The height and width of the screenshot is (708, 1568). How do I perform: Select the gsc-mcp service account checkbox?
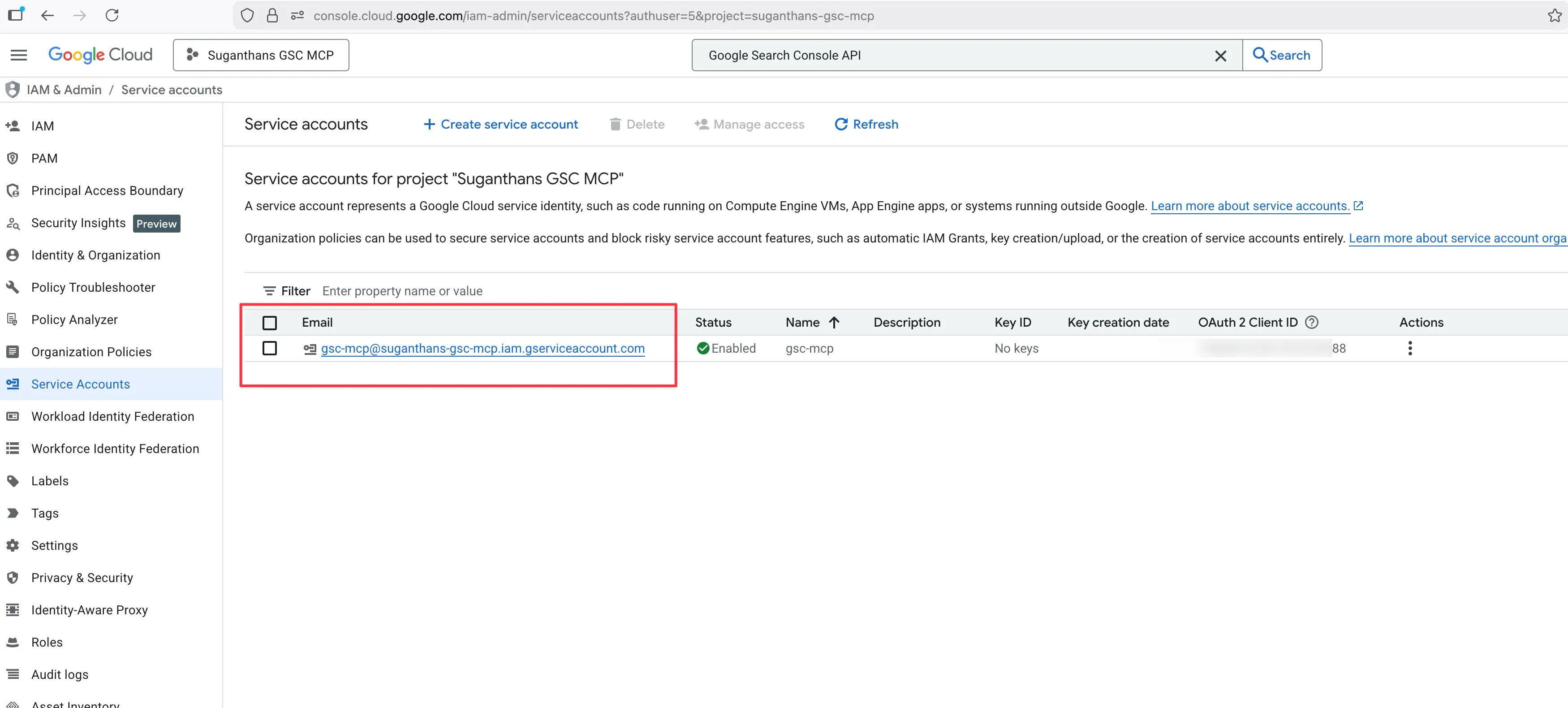pos(270,348)
